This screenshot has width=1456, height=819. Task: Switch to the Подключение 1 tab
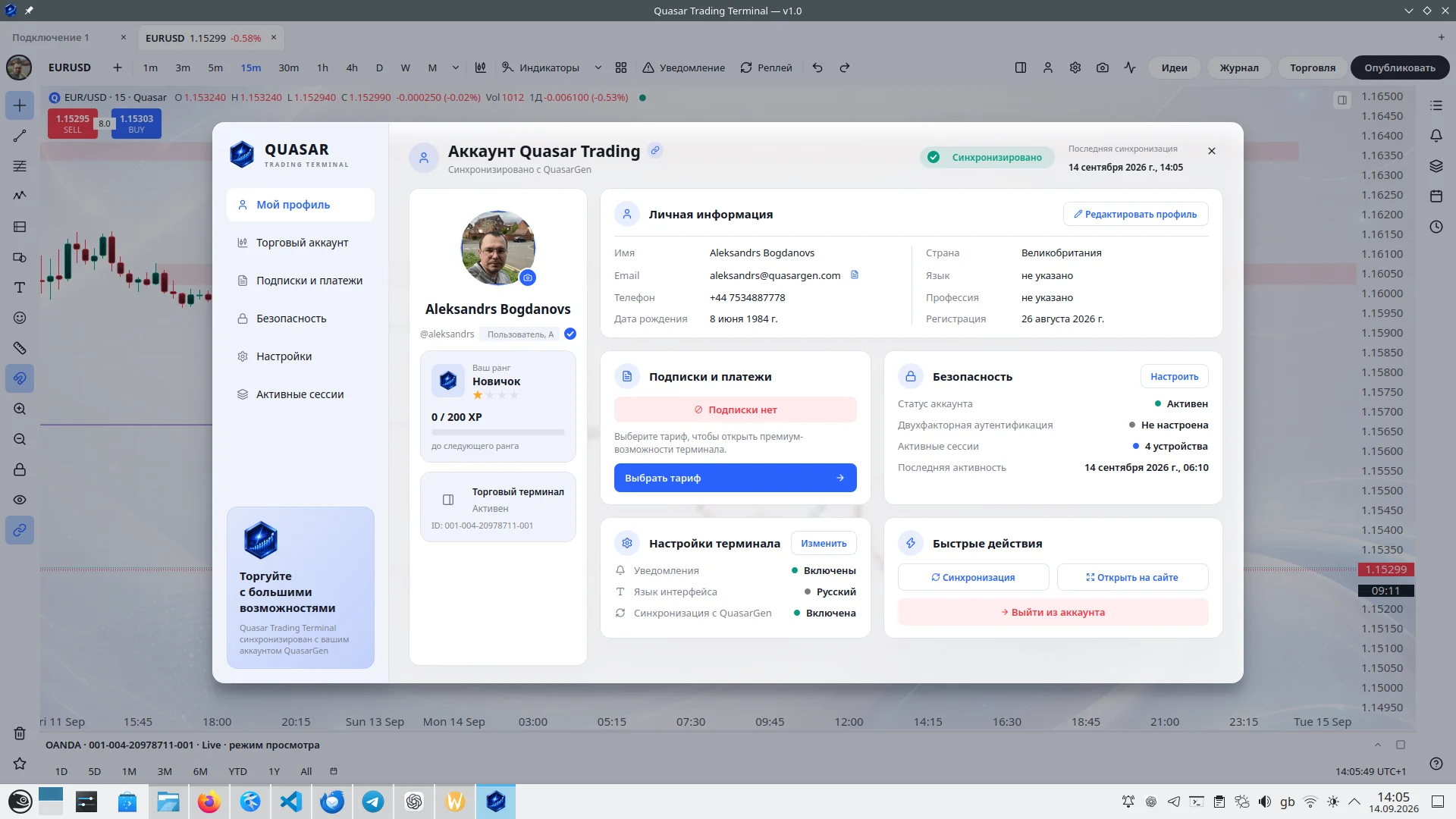click(x=50, y=37)
